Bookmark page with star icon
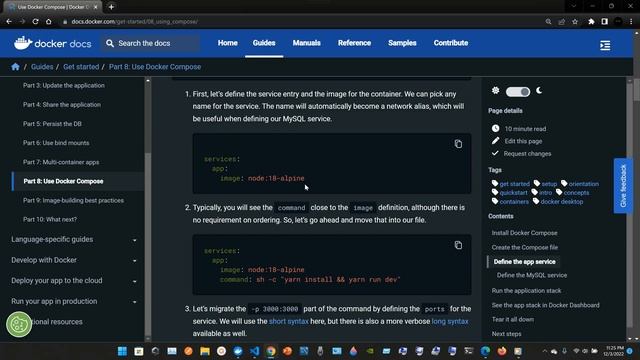 click(575, 22)
